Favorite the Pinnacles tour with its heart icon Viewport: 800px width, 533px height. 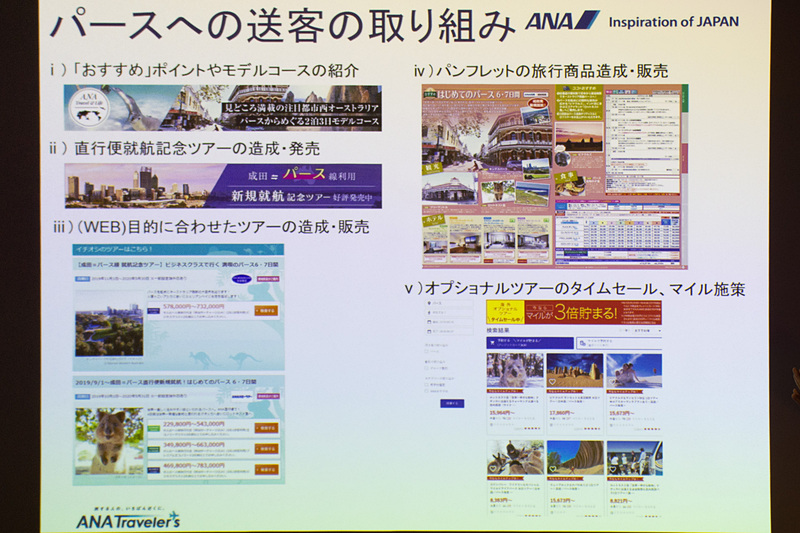tap(552, 382)
